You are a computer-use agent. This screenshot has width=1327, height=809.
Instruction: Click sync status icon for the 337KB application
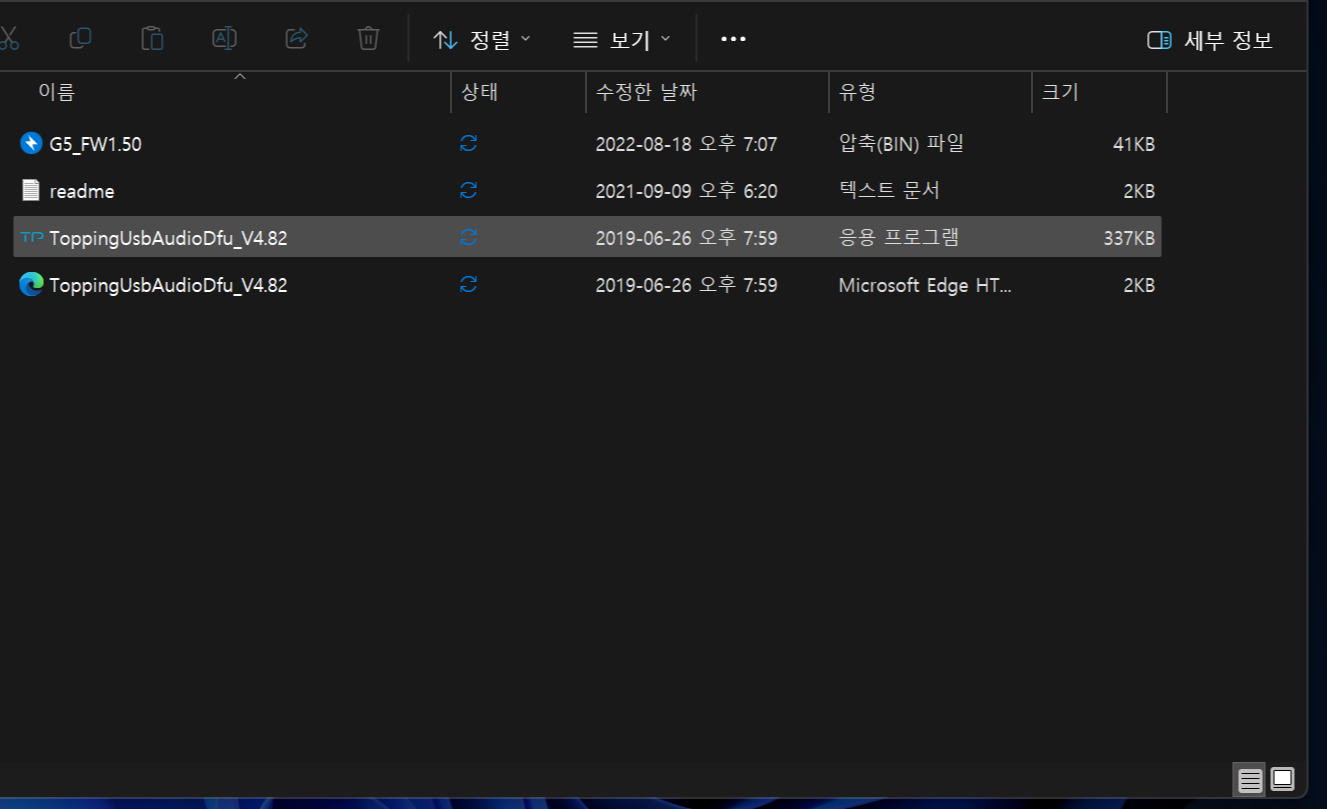(468, 237)
